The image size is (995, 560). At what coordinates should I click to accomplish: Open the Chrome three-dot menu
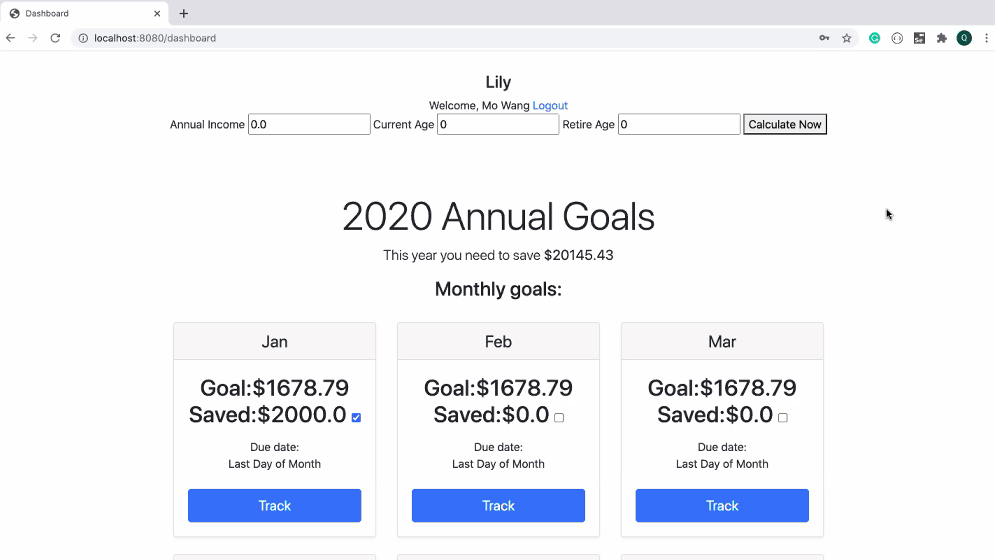[985, 38]
